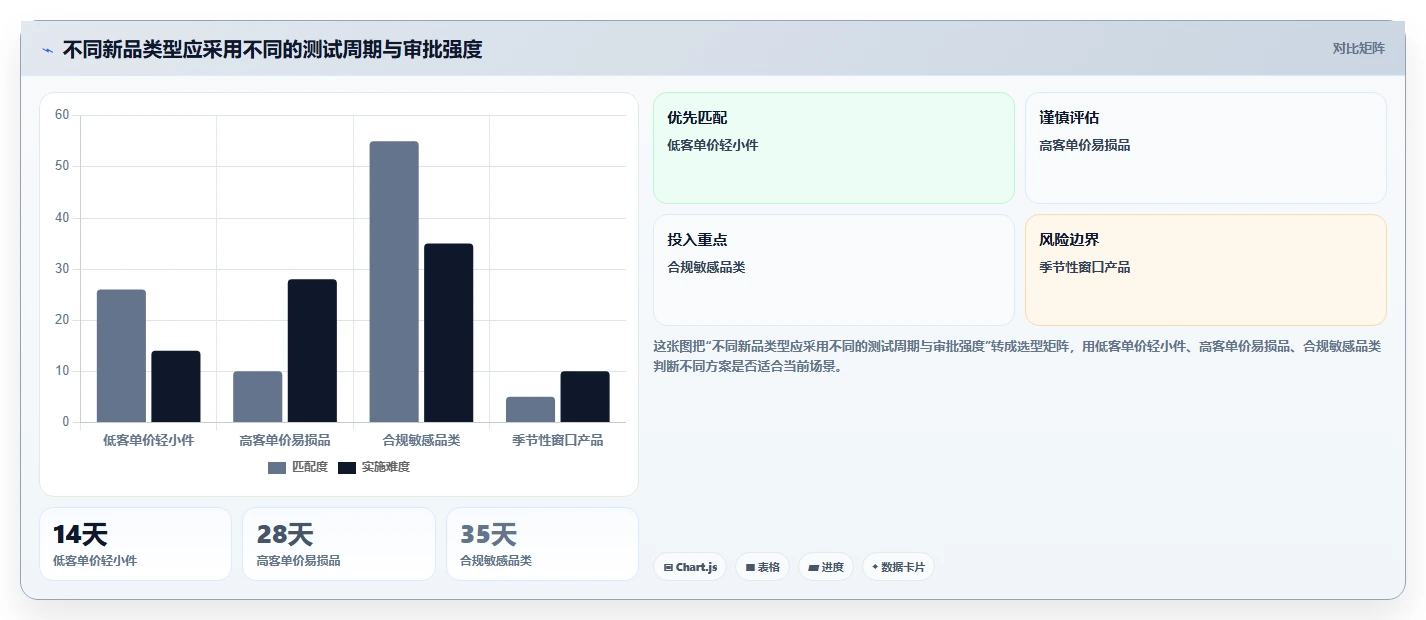Image resolution: width=1426 pixels, height=620 pixels.
Task: Click the 28天 stat card
Action: (339, 544)
